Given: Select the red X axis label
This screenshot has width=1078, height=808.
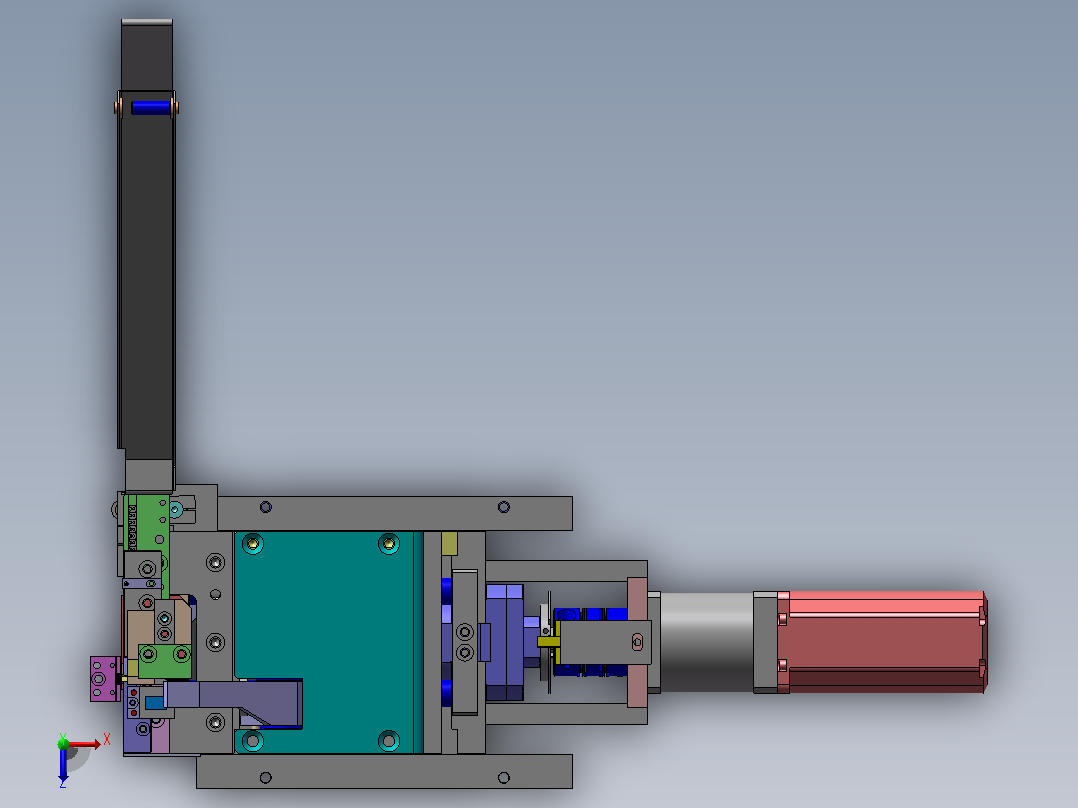Looking at the screenshot, I should pos(107,740).
